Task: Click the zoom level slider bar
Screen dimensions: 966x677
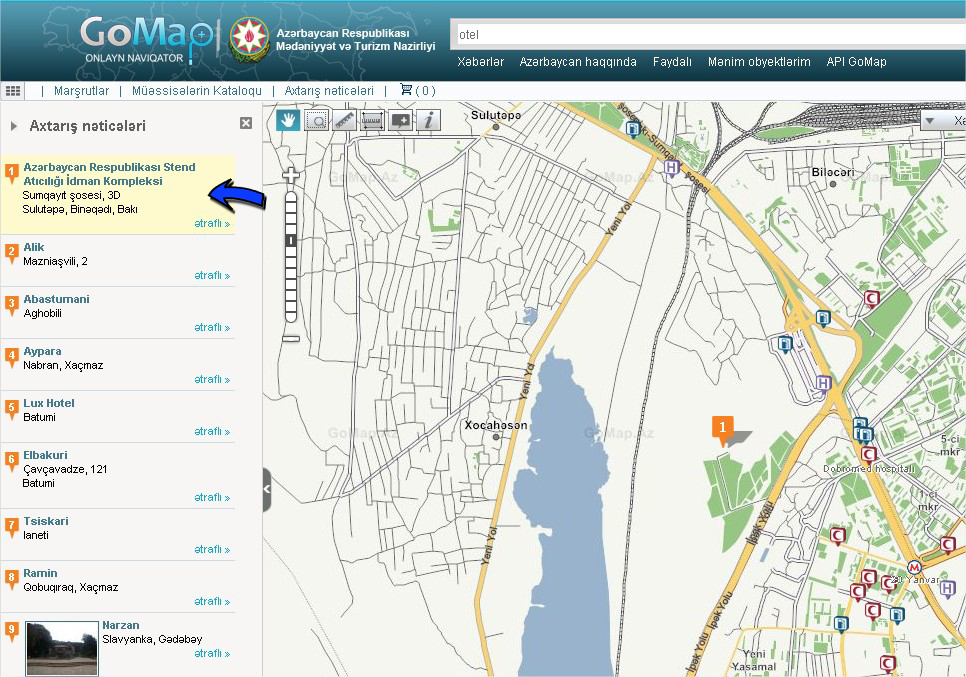Action: pyautogui.click(x=291, y=257)
